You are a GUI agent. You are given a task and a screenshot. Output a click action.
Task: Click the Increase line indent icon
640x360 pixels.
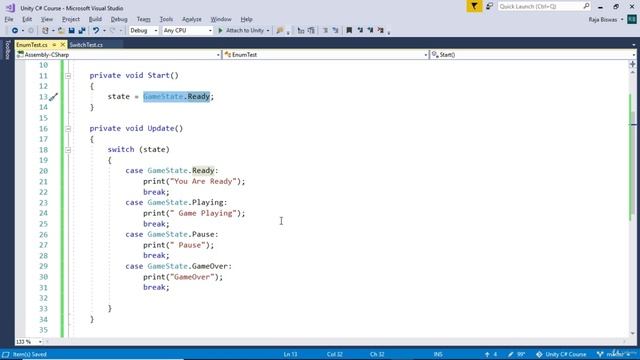[311, 31]
